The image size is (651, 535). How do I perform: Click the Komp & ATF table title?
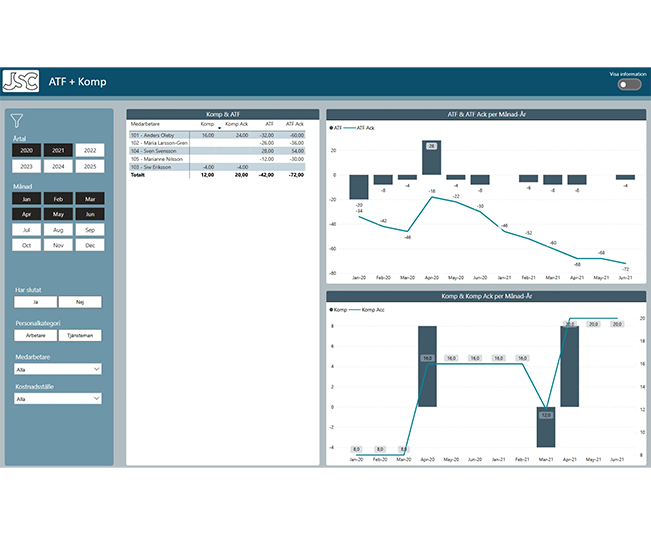point(223,114)
